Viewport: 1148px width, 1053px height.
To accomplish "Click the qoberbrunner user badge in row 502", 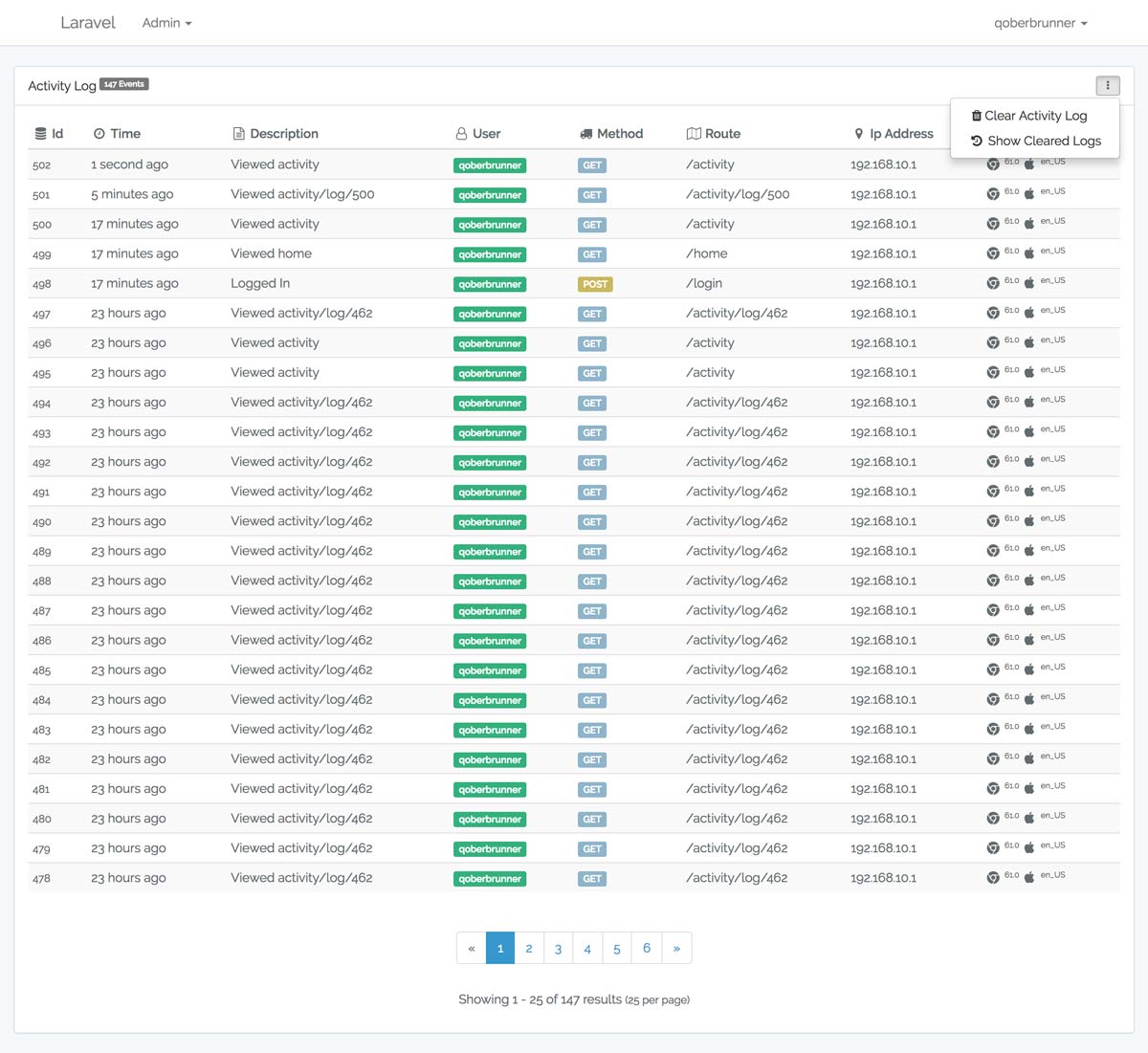I will [490, 165].
